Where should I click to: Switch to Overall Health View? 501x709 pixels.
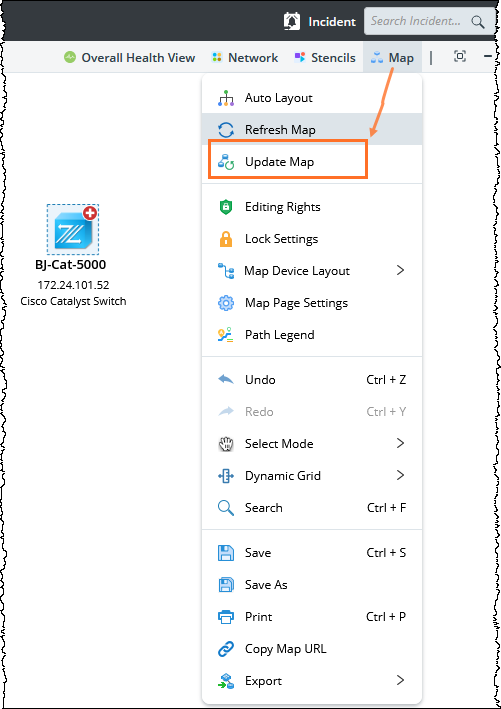(x=129, y=57)
